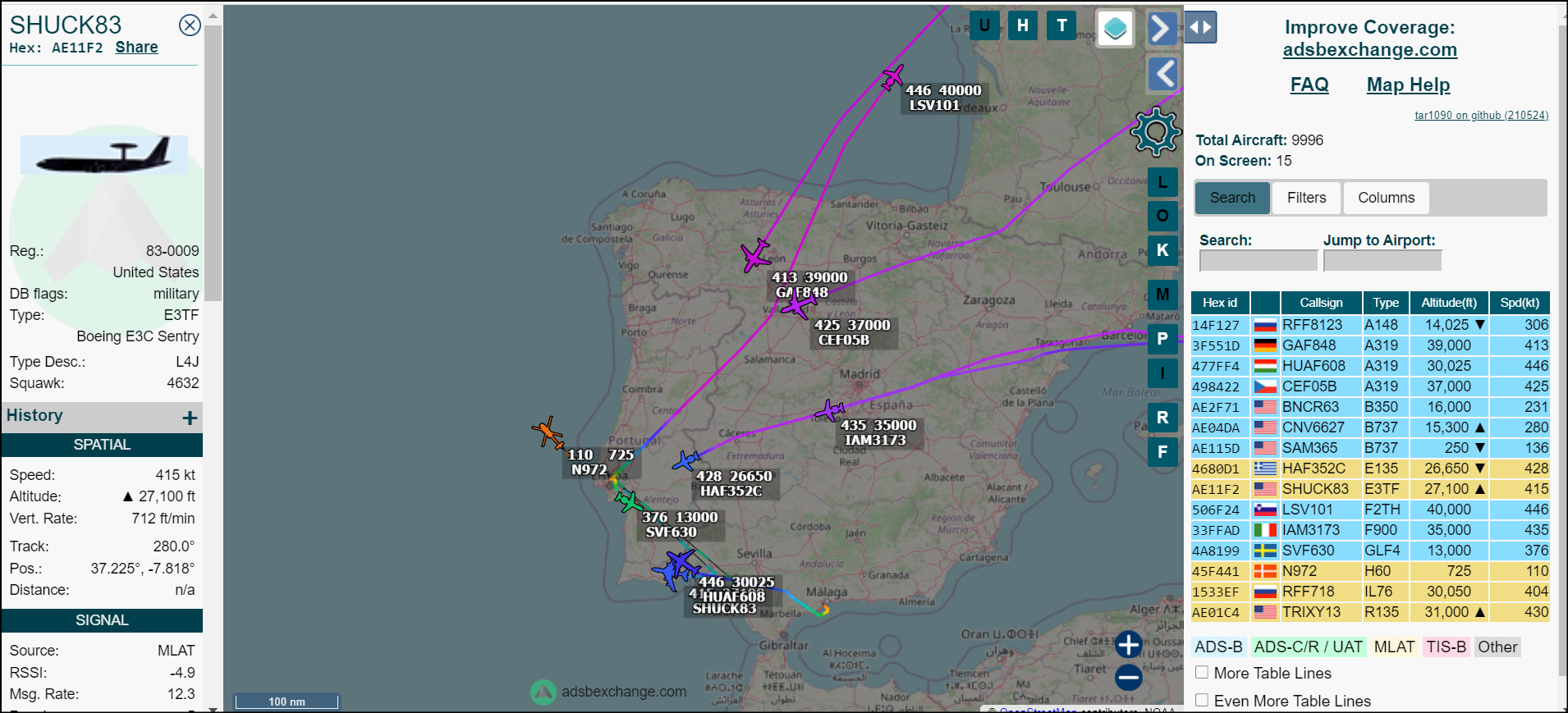Image resolution: width=1568 pixels, height=713 pixels.
Task: Toggle sidebar width with double-arrow button
Action: pyautogui.click(x=1200, y=27)
